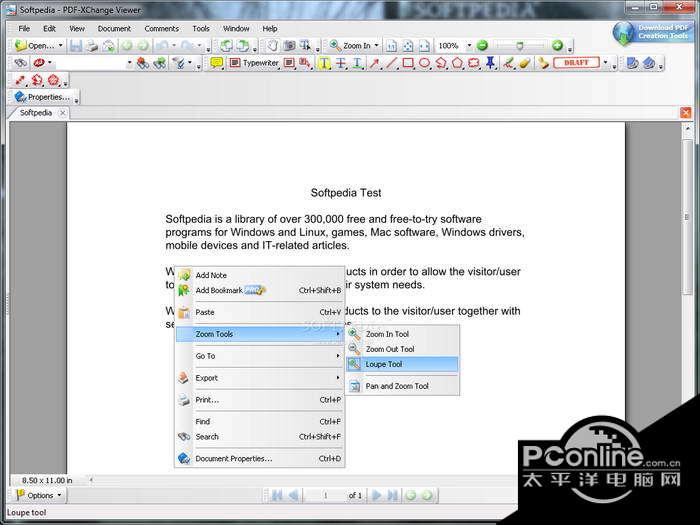Expand the Options button dropdown

tap(59, 495)
